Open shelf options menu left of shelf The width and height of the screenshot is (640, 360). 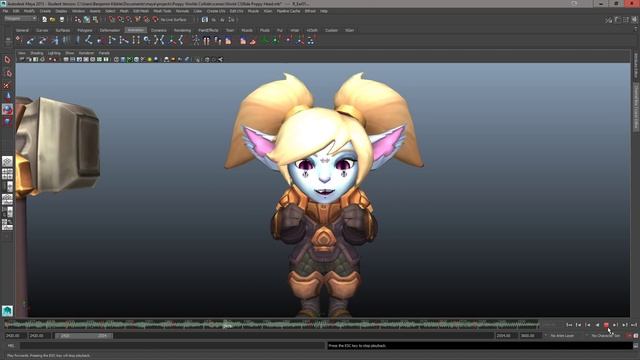point(8,40)
